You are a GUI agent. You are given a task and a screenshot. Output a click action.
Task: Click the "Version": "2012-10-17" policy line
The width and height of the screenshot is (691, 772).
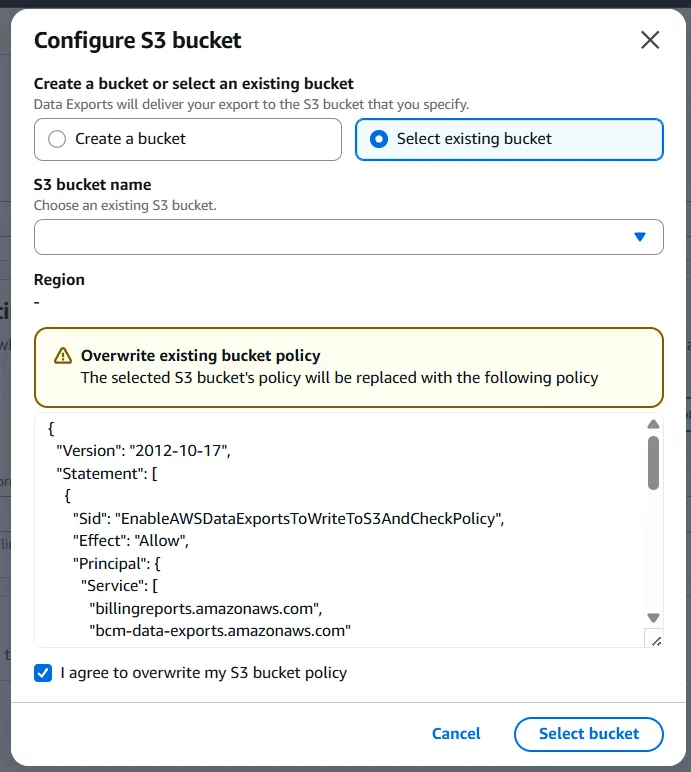[144, 450]
